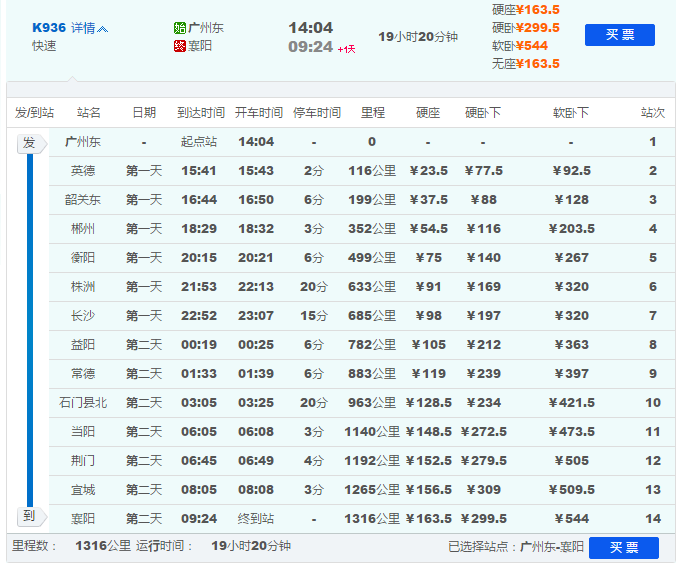
Task: Select station 襄阳 in the last table row
Action: point(83,519)
